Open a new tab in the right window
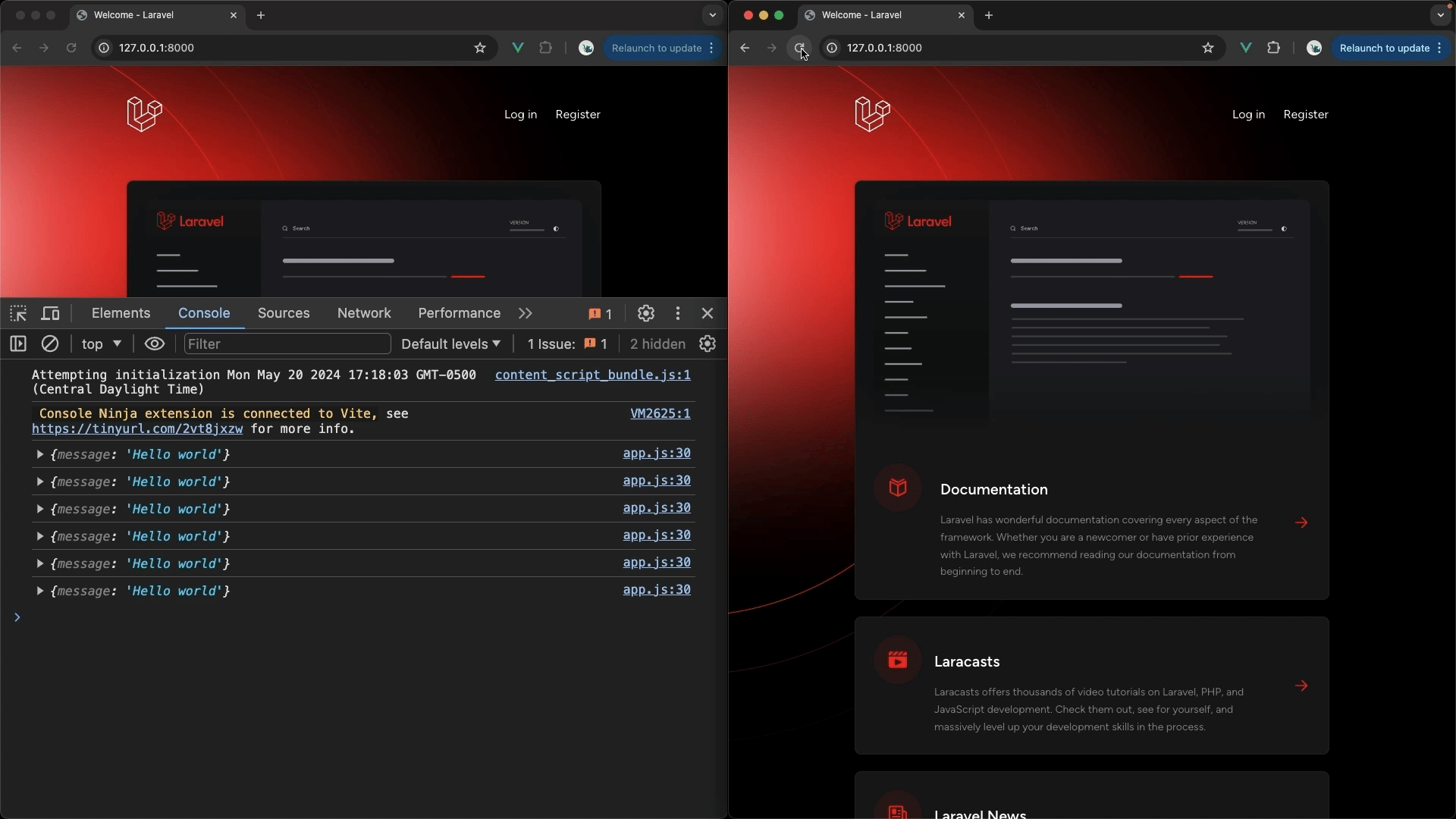Viewport: 1456px width, 819px height. click(x=989, y=15)
